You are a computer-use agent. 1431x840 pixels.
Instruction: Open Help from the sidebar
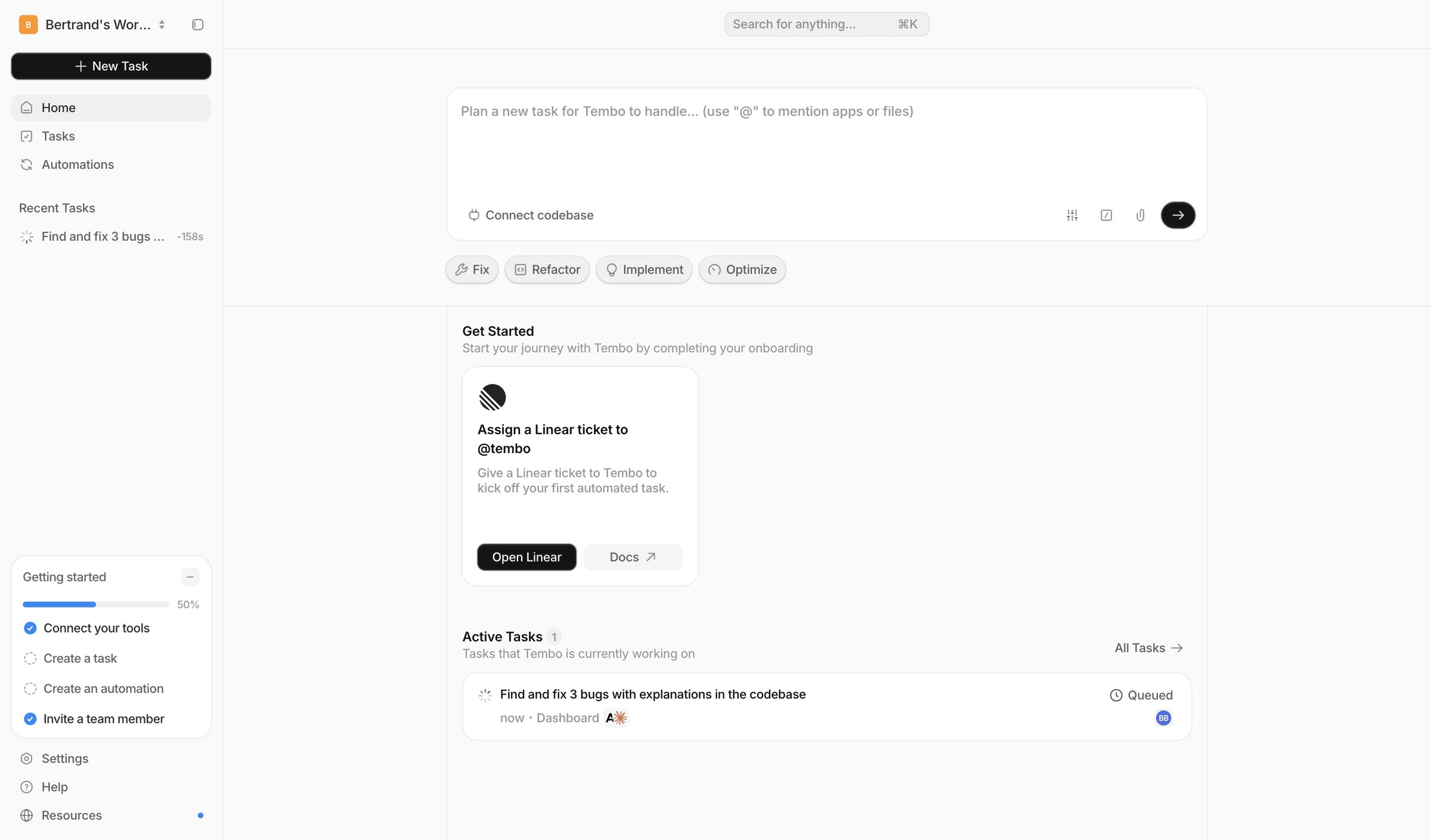[111, 787]
